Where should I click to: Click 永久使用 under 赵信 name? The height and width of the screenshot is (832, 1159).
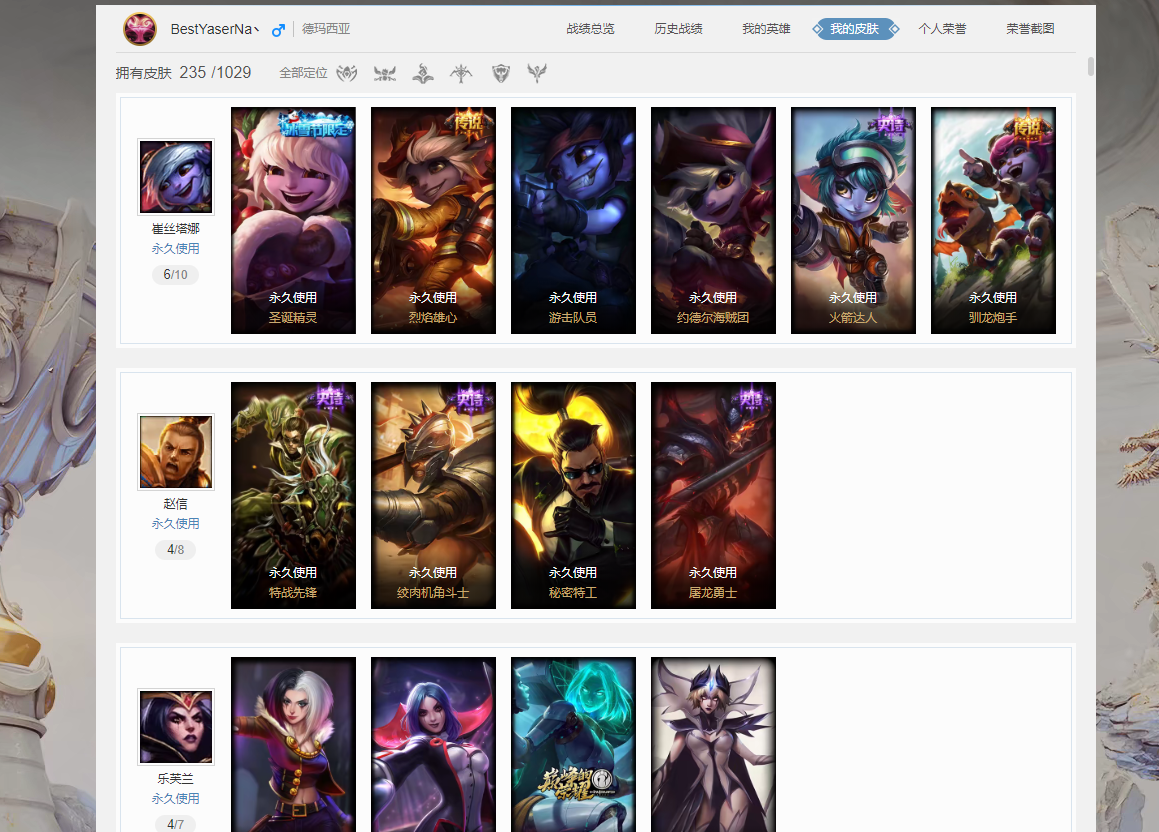(x=176, y=524)
